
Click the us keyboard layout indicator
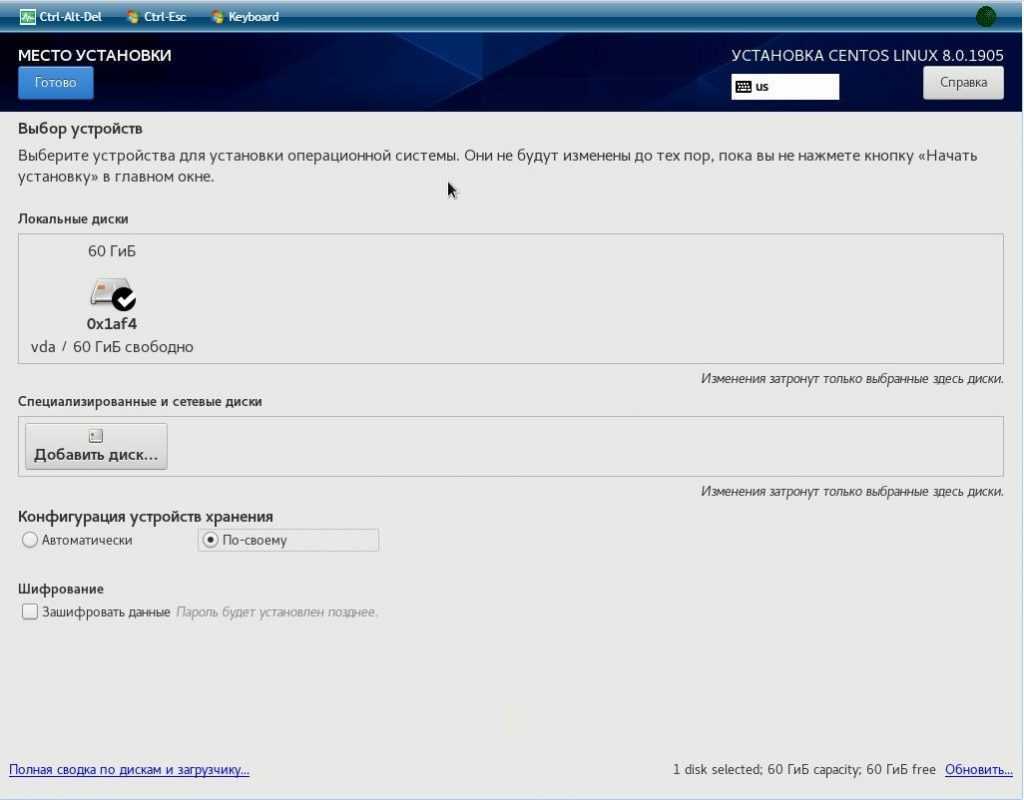[x=785, y=87]
